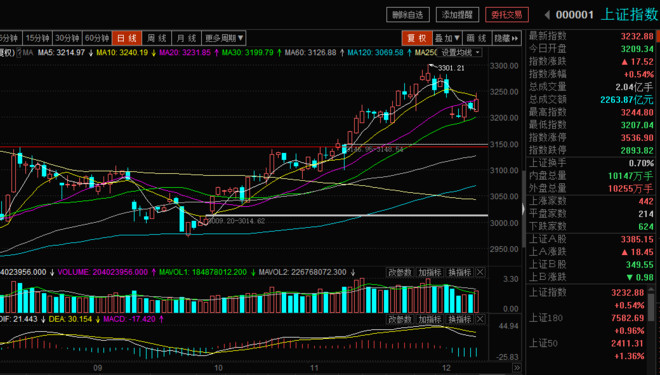This screenshot has height=375, width=660.
Task: Open the 设置均线 dropdown
Action: pyautogui.click(x=459, y=53)
